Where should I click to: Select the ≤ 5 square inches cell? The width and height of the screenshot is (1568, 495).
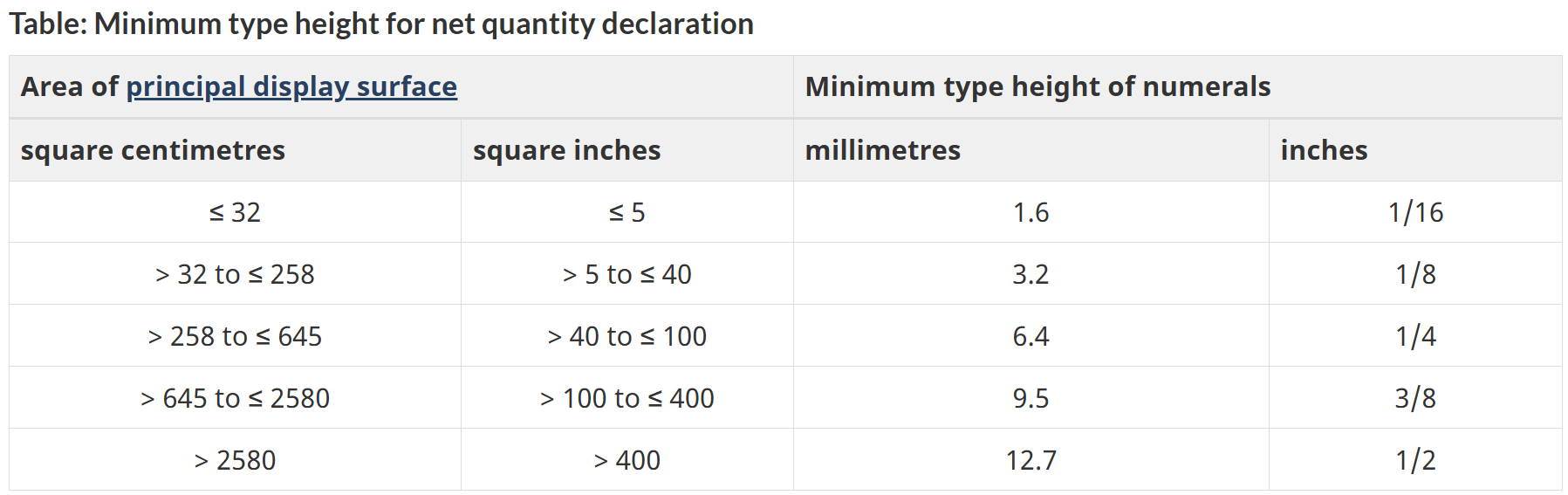point(627,212)
